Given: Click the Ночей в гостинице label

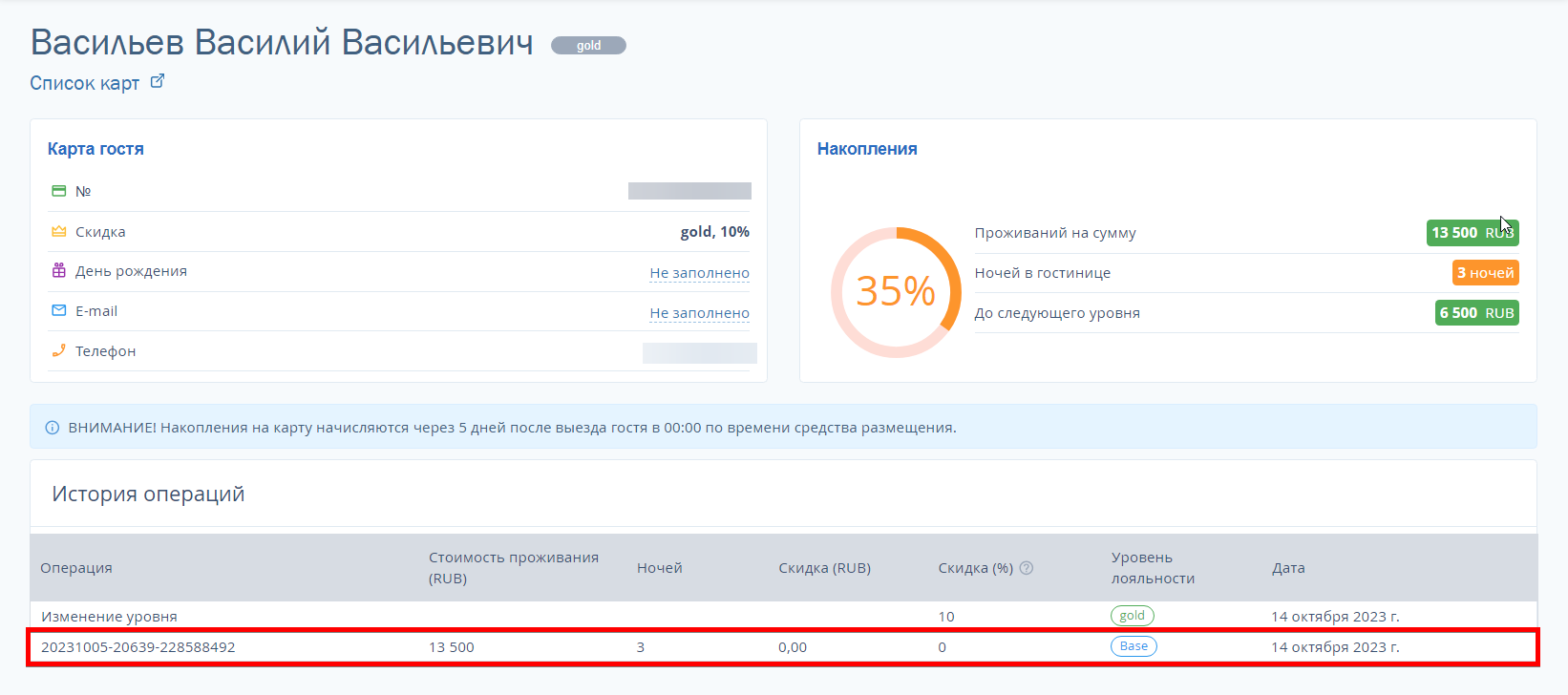Looking at the screenshot, I should coord(1043,273).
